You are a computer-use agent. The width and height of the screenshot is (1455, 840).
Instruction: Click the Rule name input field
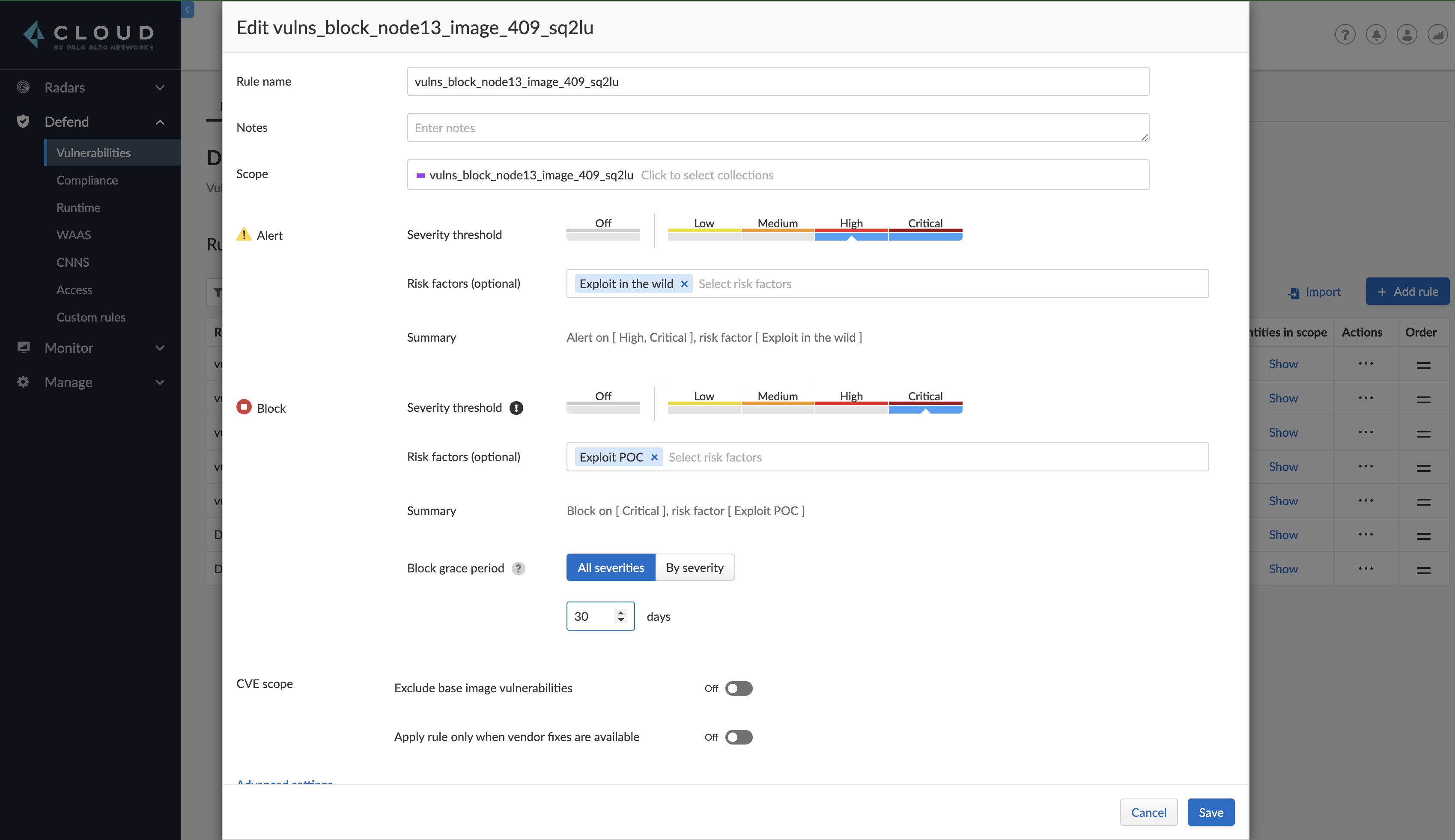point(778,81)
